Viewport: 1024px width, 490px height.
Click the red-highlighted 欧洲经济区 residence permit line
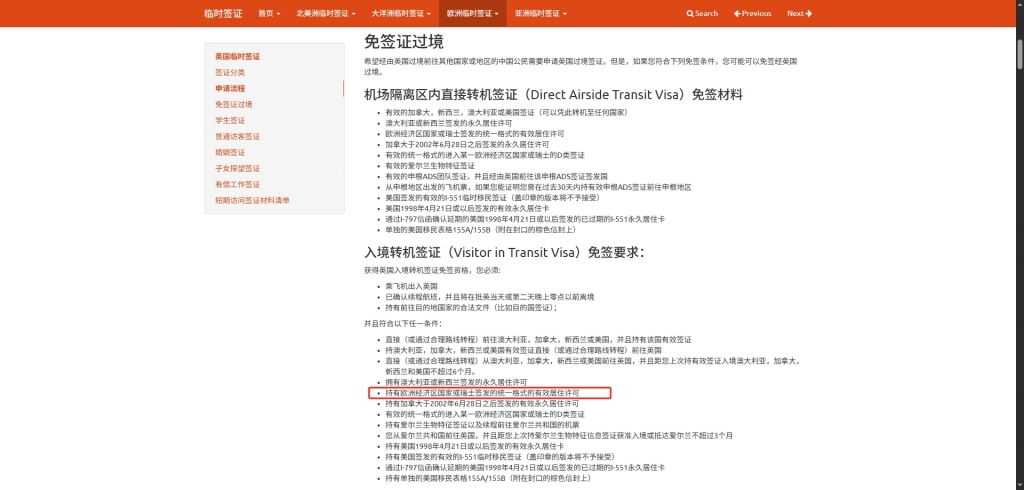tap(483, 394)
